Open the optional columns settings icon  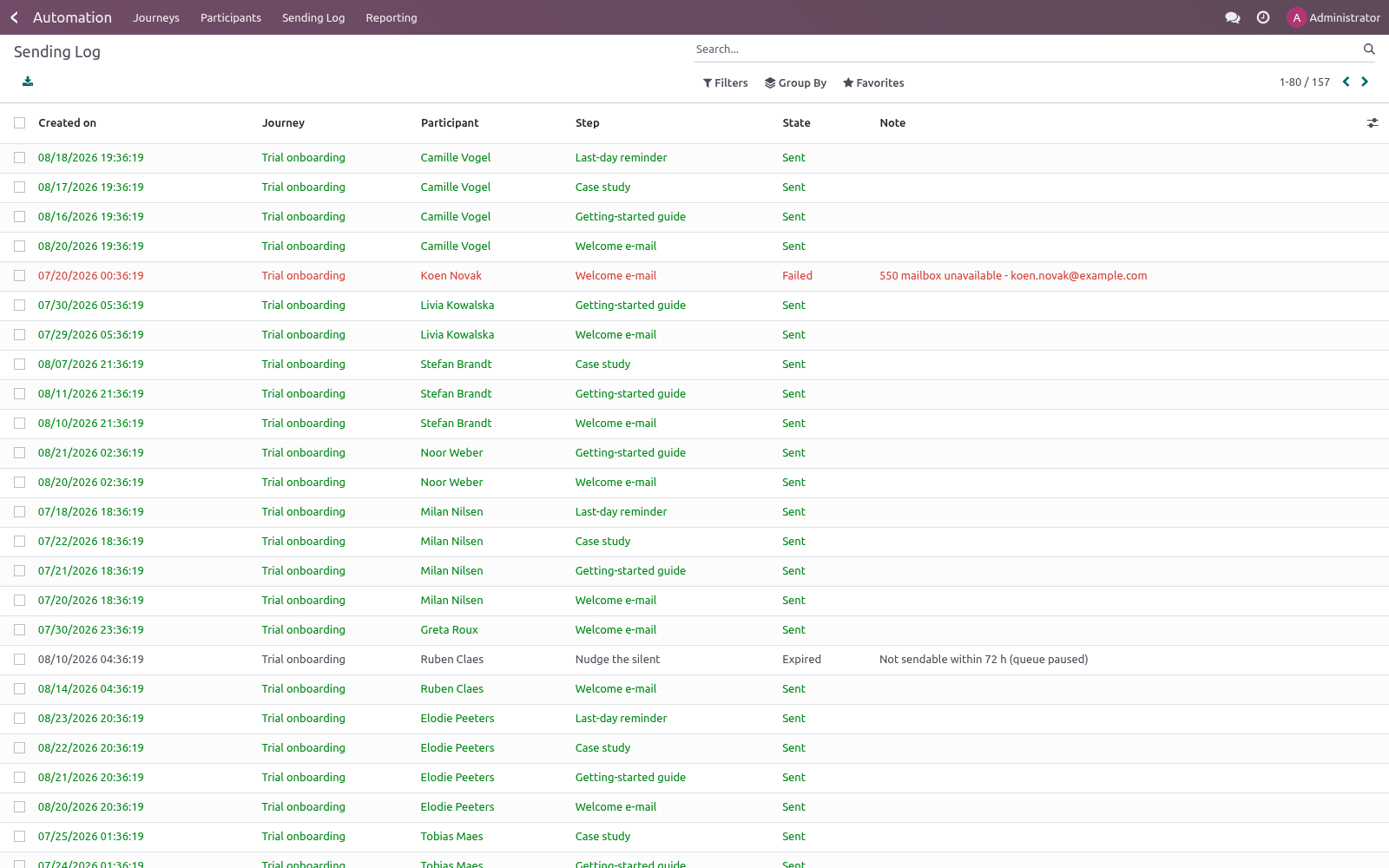coord(1373,123)
